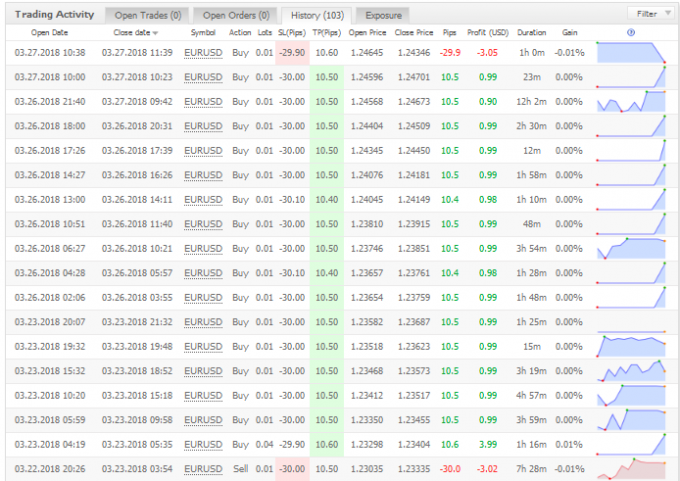Click open date 03.26.2018 04:28
680x481 pixels.
[50, 273]
